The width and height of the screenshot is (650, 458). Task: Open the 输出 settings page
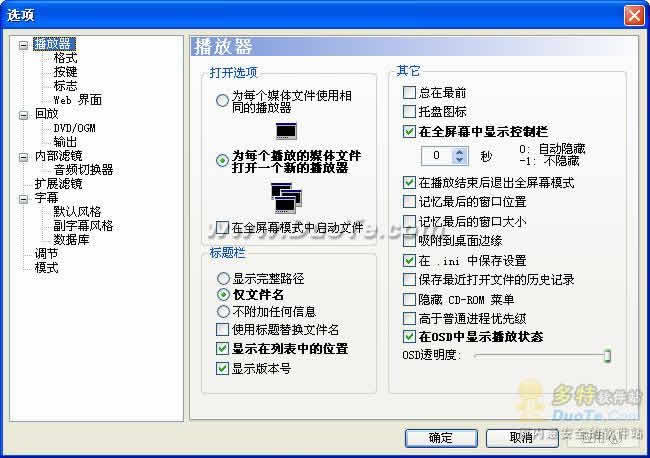click(x=65, y=142)
